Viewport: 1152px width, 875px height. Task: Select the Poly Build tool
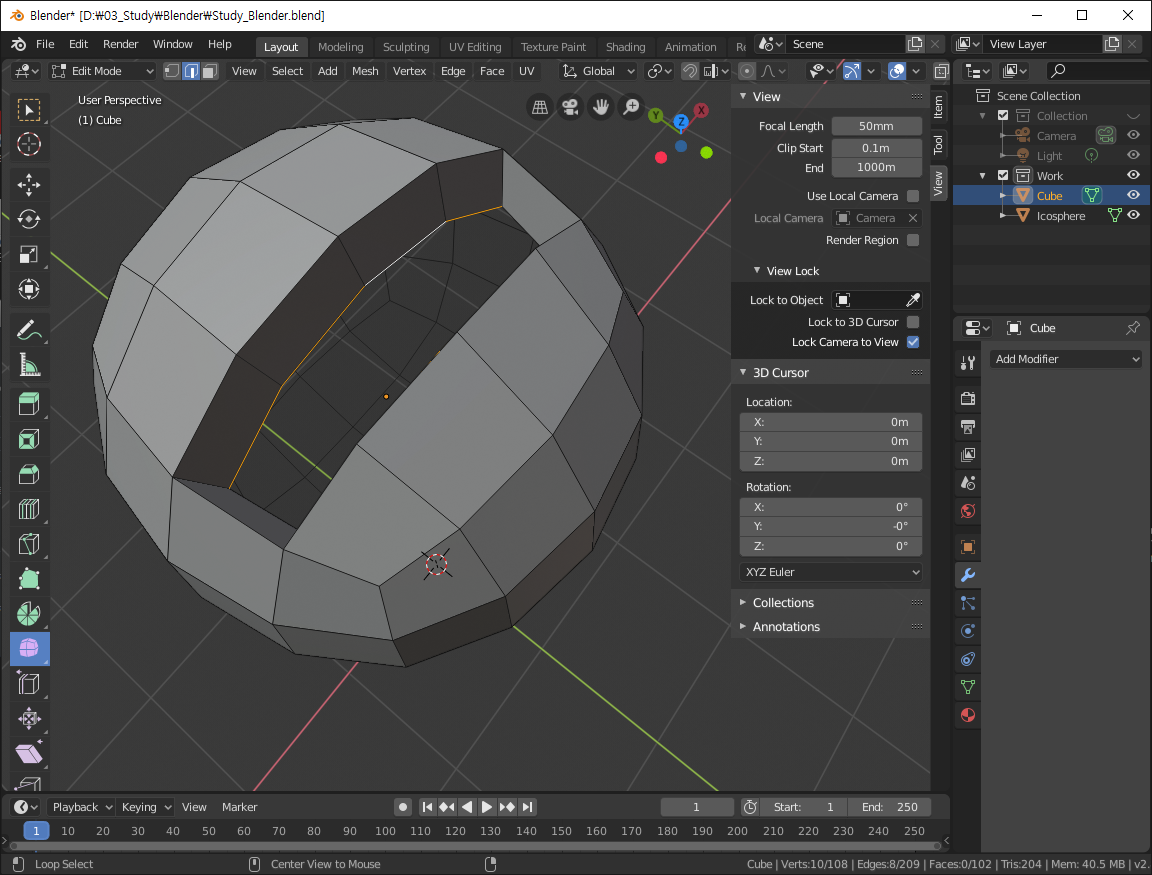coord(29,578)
